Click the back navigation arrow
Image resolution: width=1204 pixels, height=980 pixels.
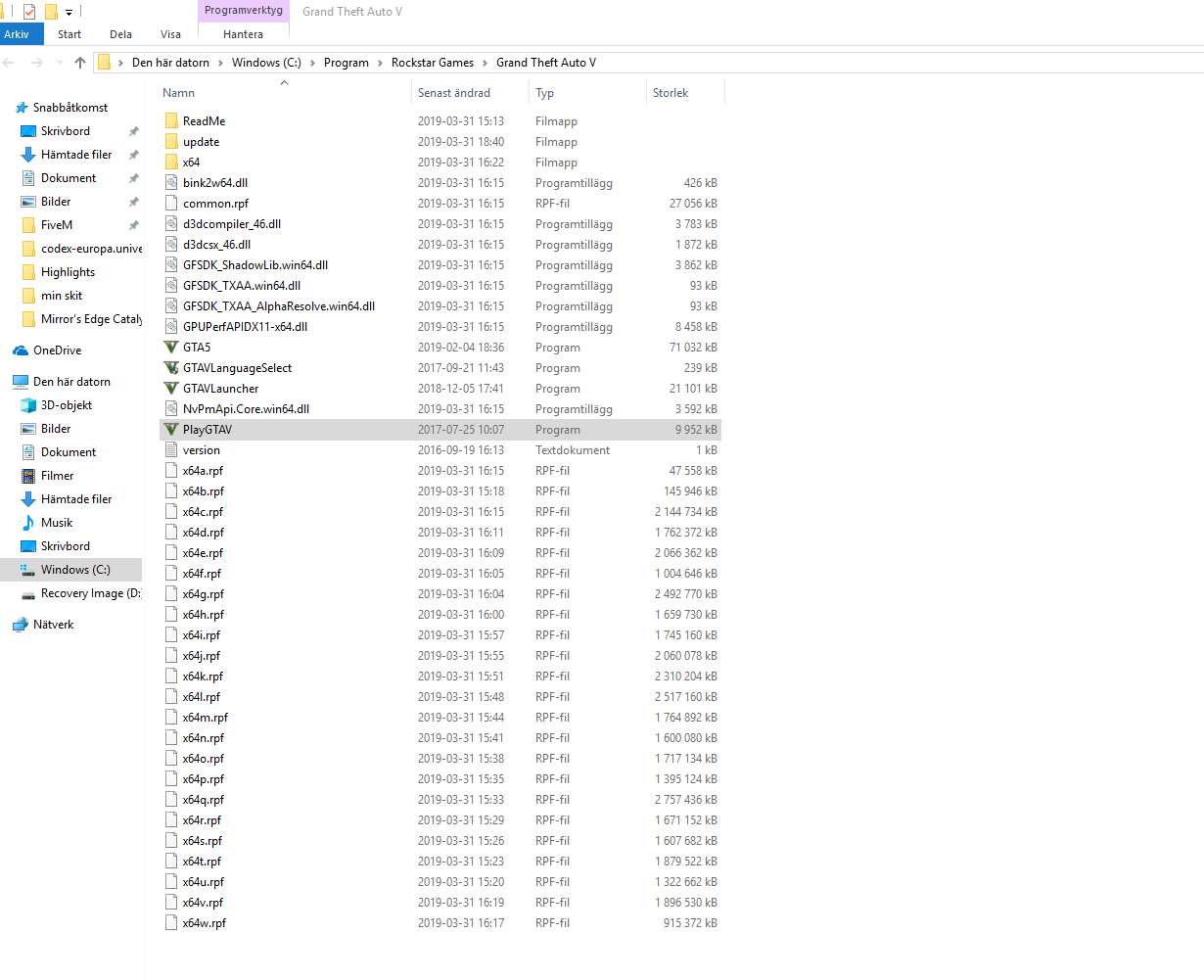click(10, 63)
